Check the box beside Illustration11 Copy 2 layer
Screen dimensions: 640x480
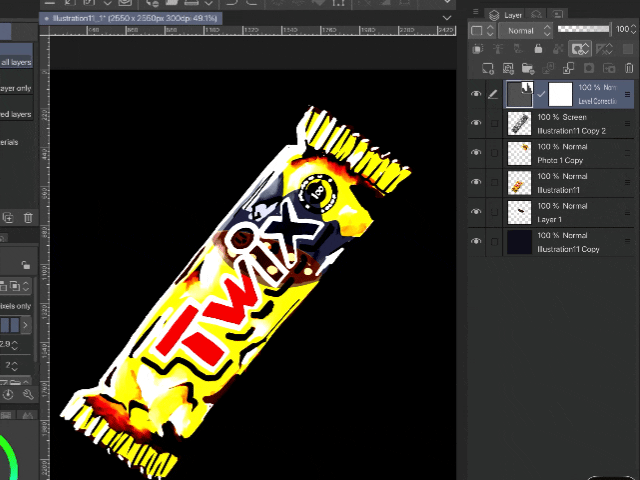coord(494,123)
